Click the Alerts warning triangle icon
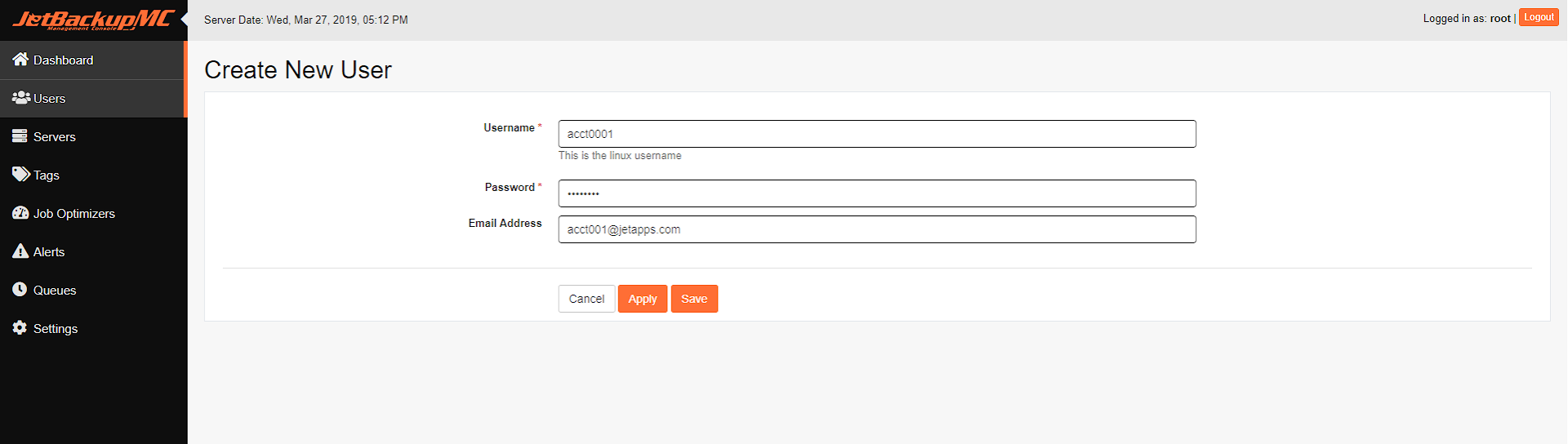This screenshot has height=444, width=1568. point(20,251)
